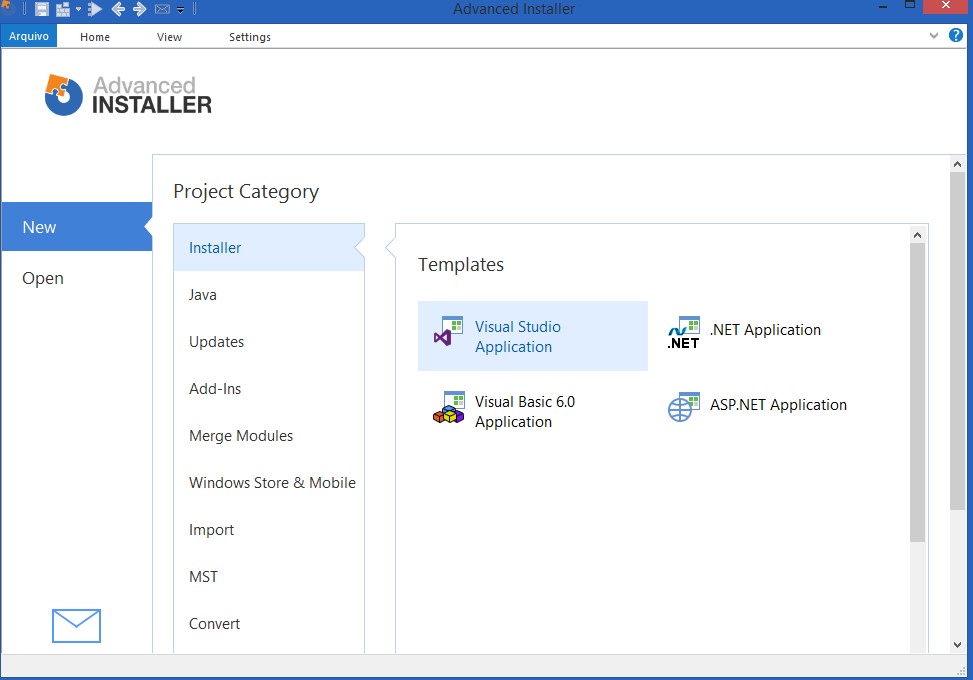Click the Visual Basic 6.0 Application icon
The width and height of the screenshot is (973, 680).
click(x=449, y=408)
